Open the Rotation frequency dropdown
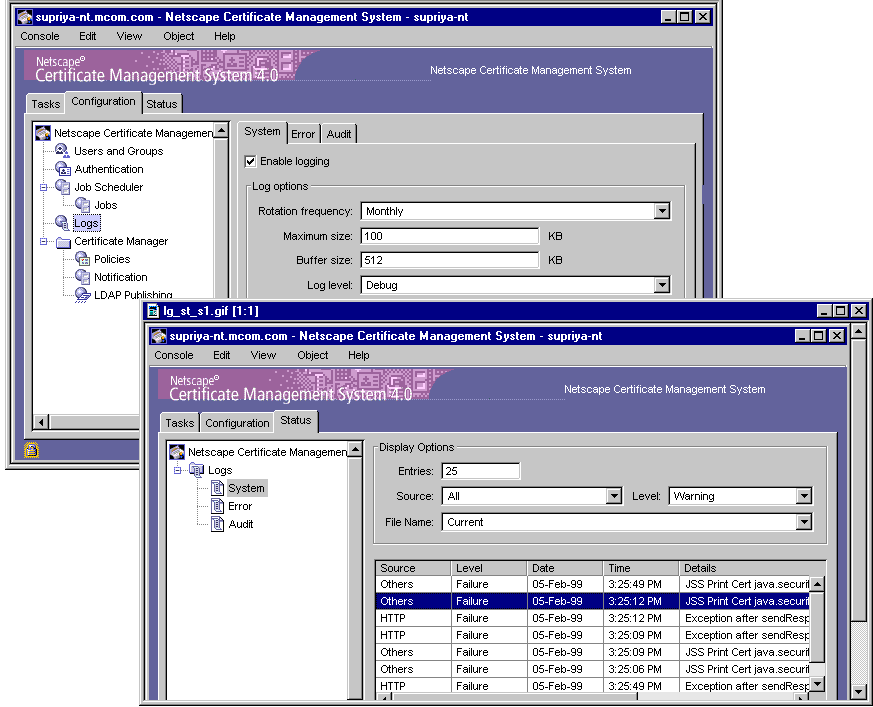 click(661, 211)
